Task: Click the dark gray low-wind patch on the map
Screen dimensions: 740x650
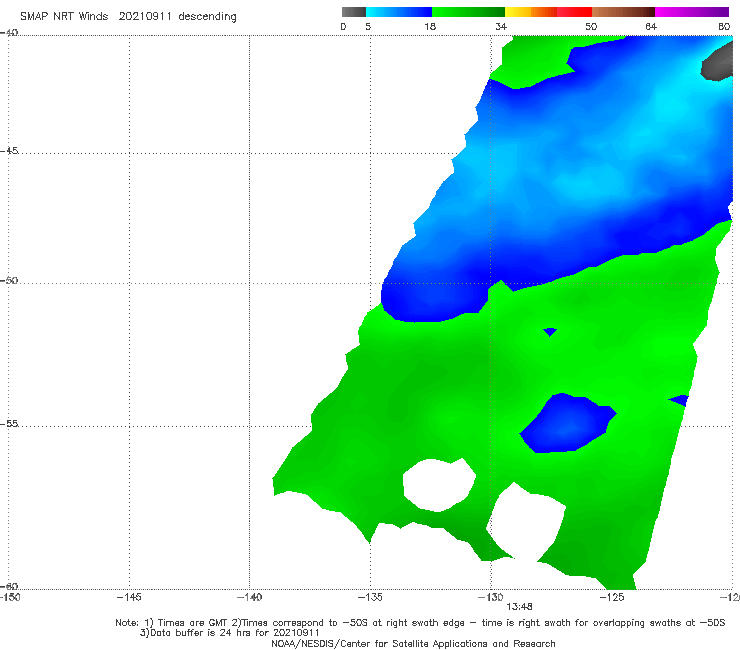Action: 718,64
